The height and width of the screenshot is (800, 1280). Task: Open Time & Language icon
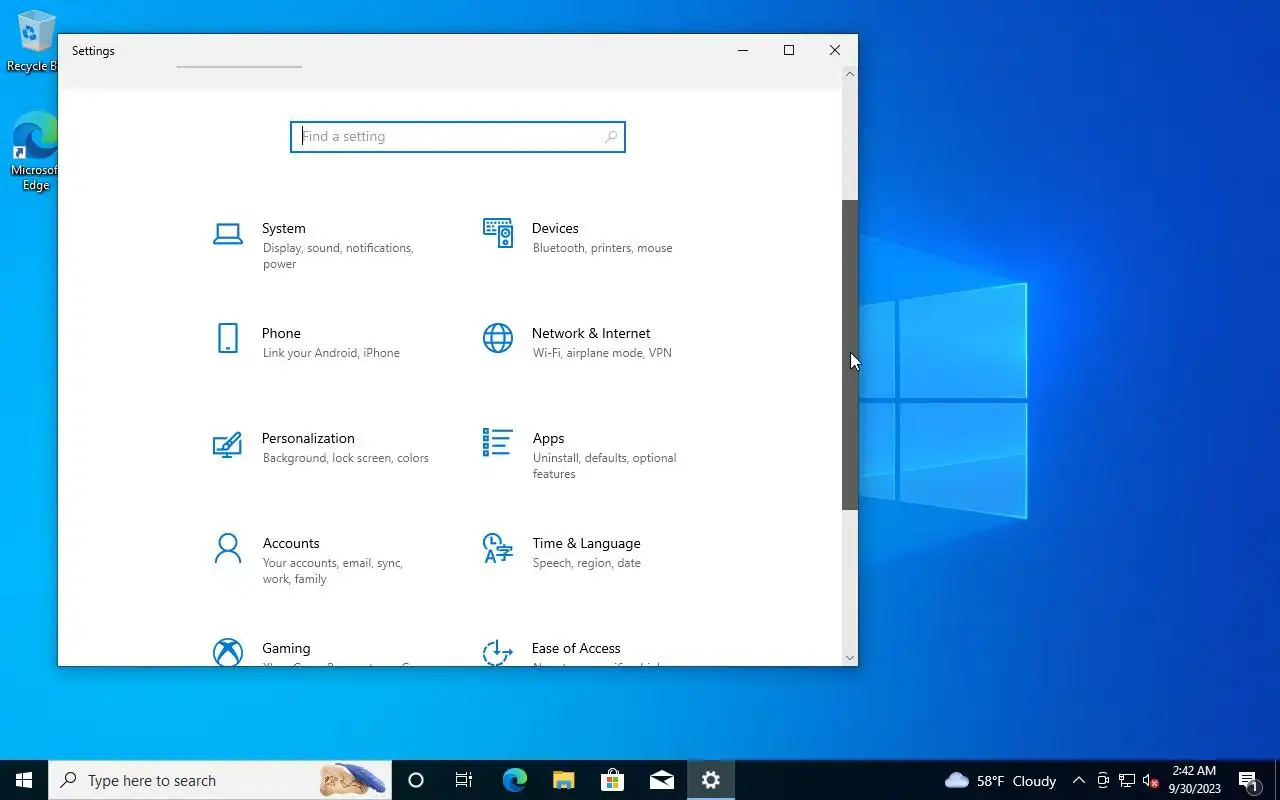498,548
